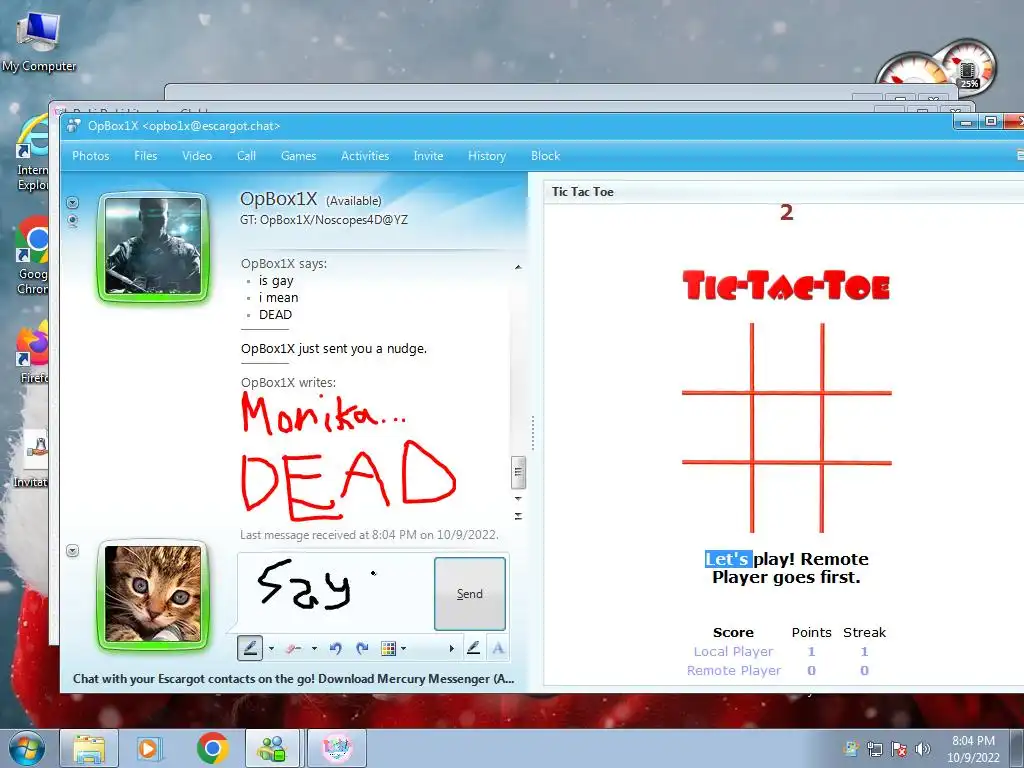The height and width of the screenshot is (768, 1024).
Task: Click the bottom-right Tic Tac Toe square
Action: (857, 498)
